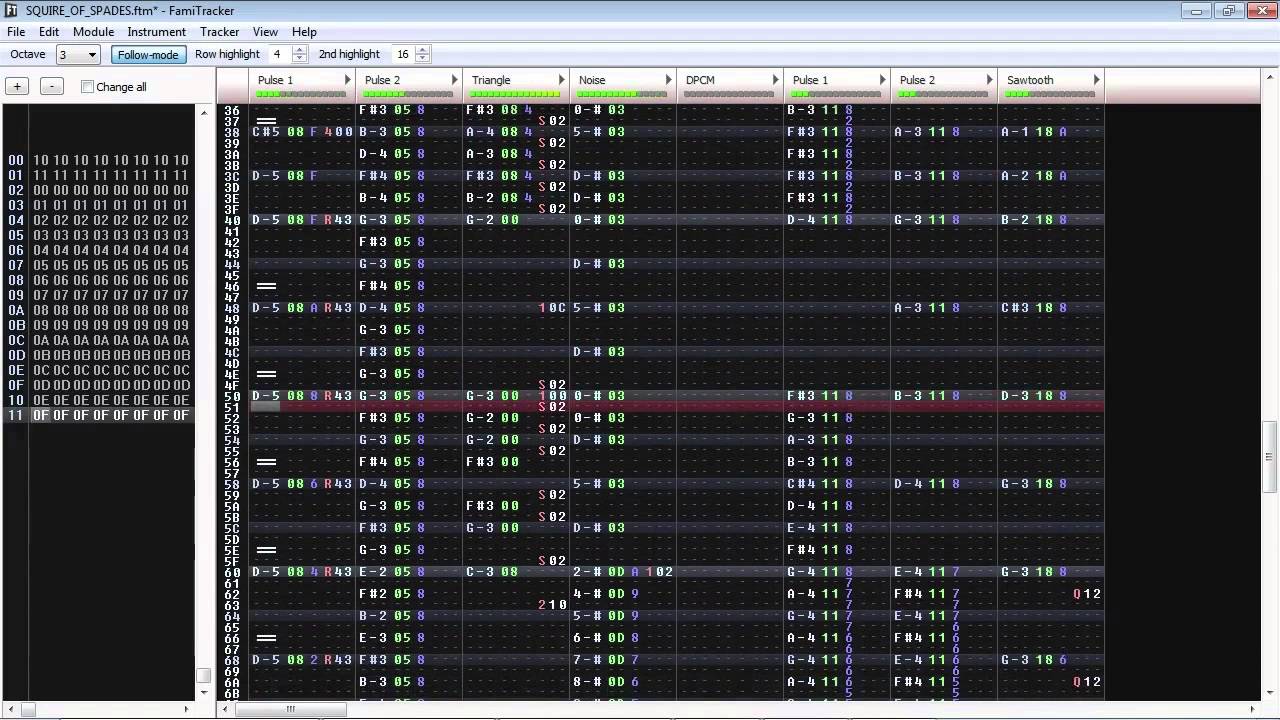Click note A-1 on row 38 Sawtooth
The image size is (1280, 720).
coord(1015,132)
